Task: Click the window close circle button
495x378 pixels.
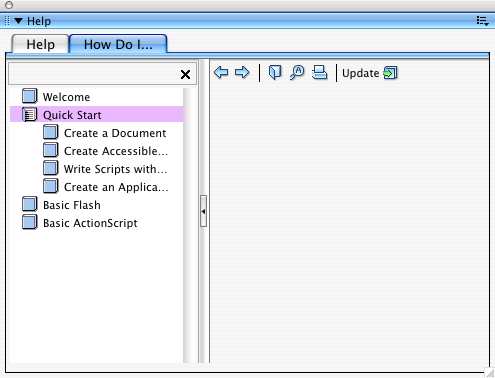Action: (9, 5)
